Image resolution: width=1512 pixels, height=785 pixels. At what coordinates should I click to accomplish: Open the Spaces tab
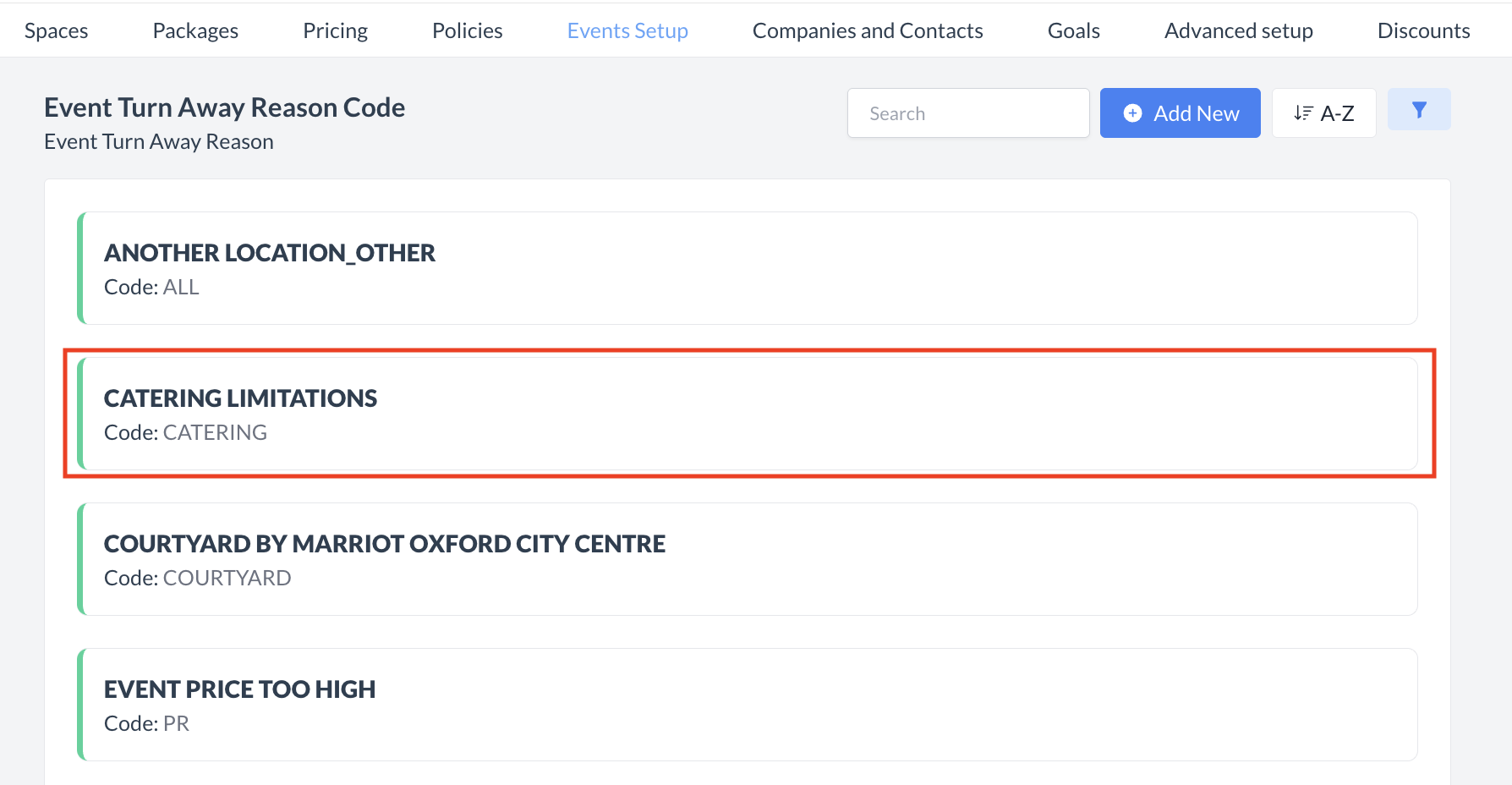[x=57, y=31]
